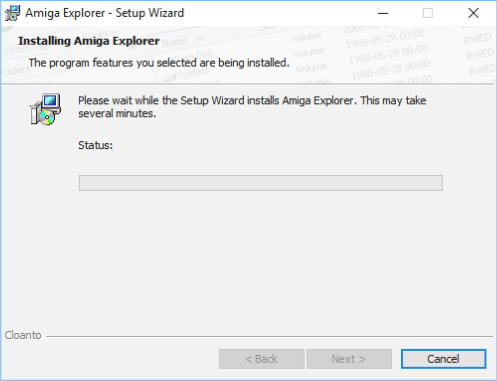The image size is (497, 381).
Task: Click the installer computer and disc icon
Action: [x=45, y=109]
